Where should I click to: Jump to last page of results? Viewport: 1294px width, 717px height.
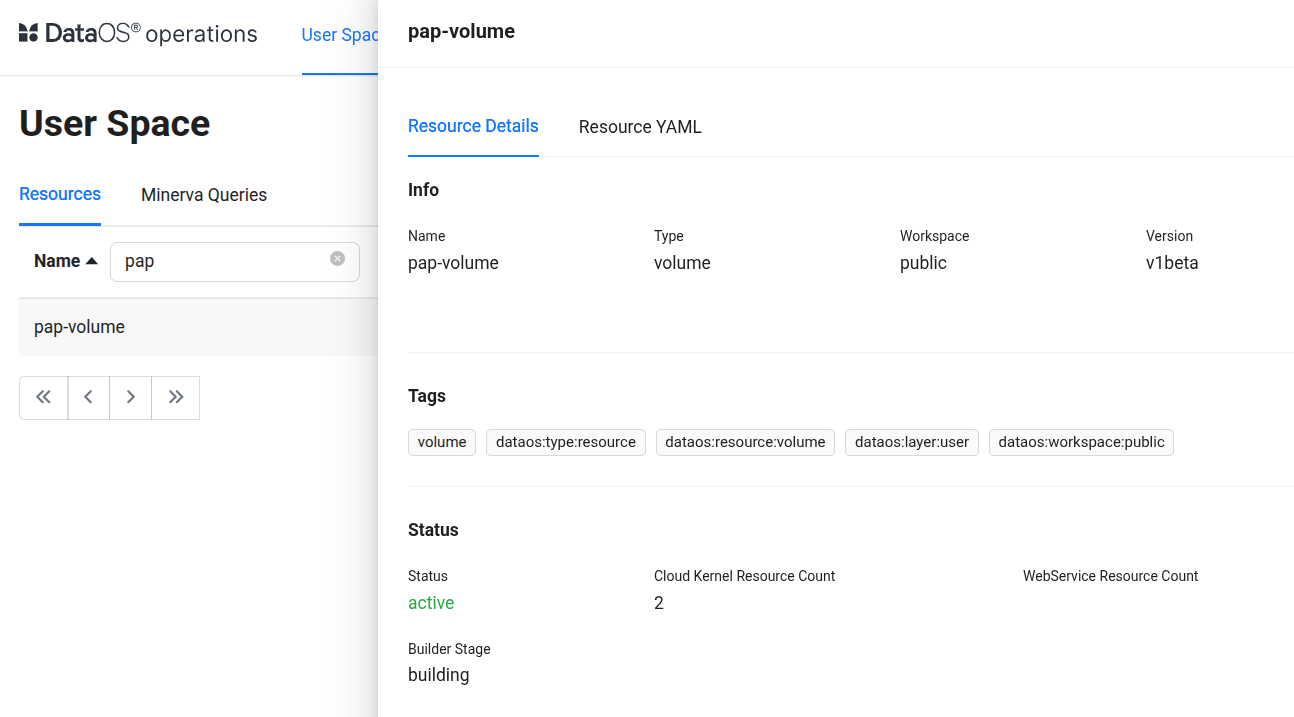176,397
